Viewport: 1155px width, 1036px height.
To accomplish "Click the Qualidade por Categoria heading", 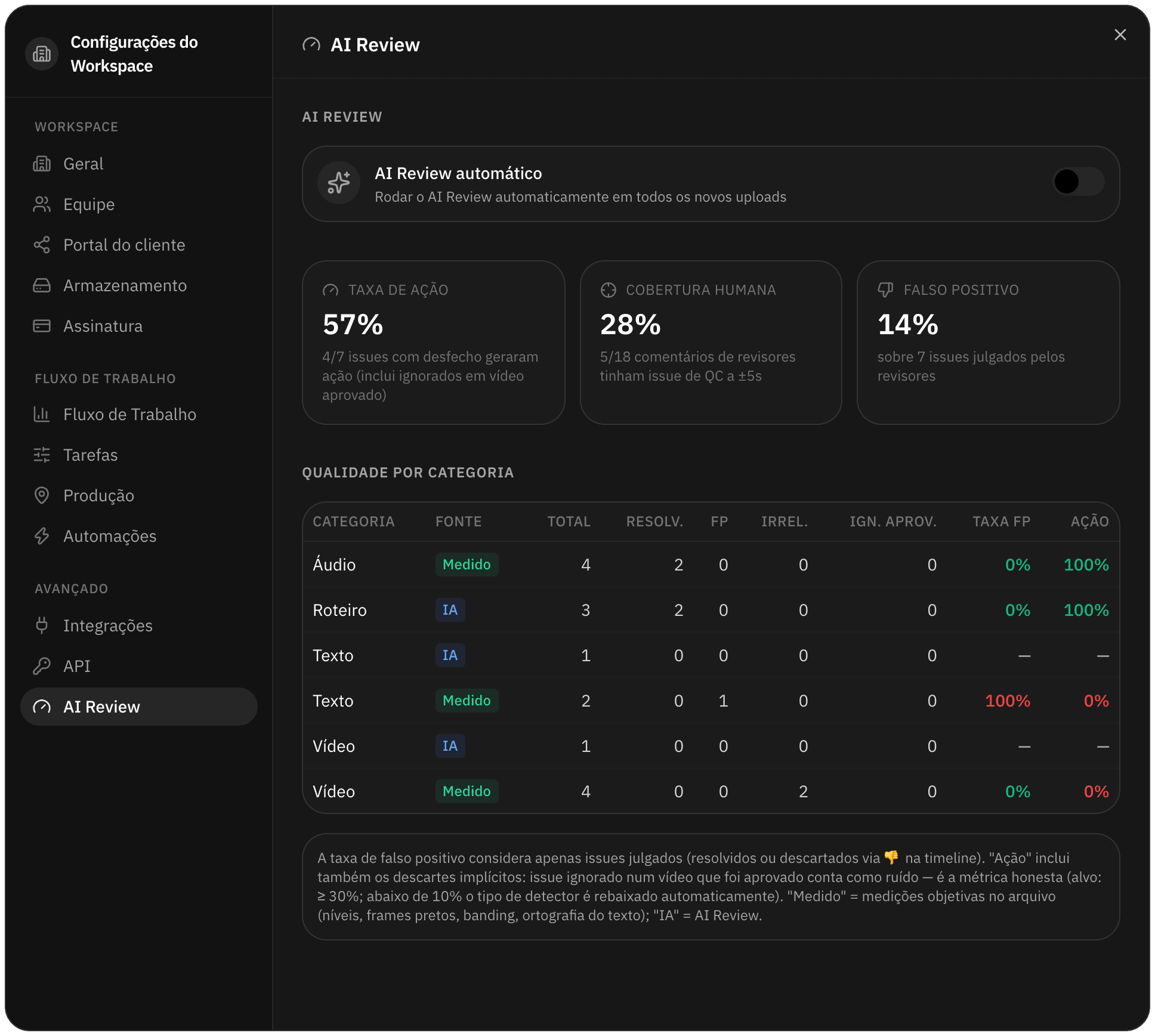I will [407, 473].
